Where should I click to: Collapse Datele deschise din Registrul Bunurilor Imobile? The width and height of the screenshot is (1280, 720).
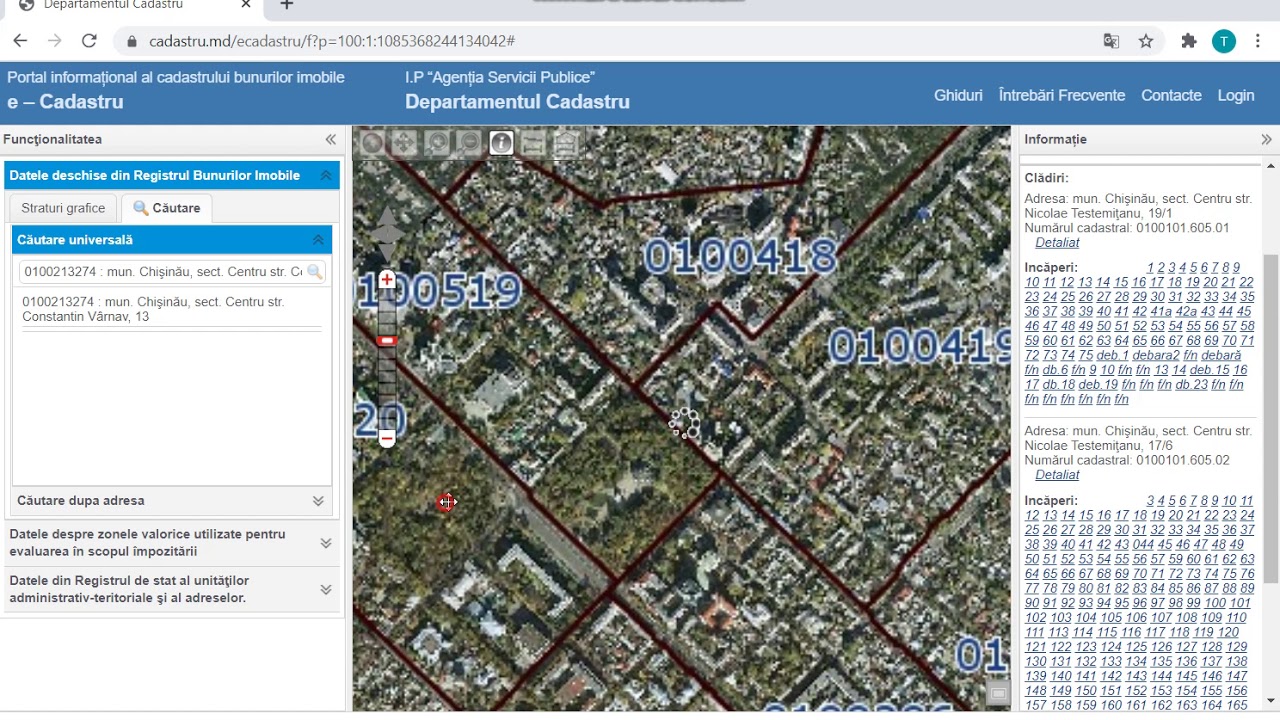point(325,176)
